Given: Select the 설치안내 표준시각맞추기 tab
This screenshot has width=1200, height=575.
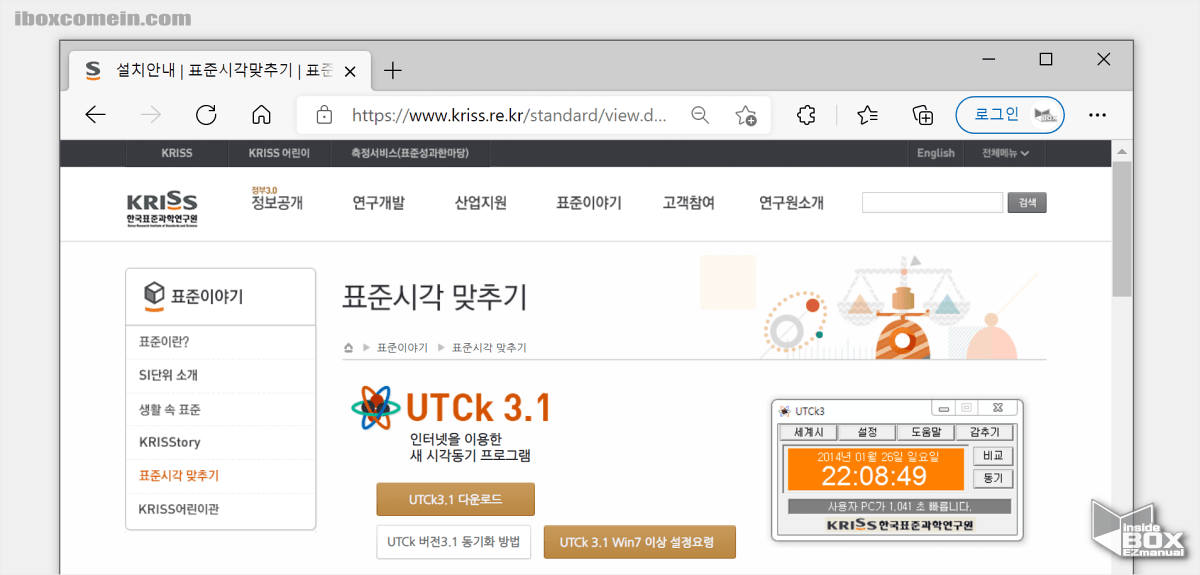Looking at the screenshot, I should [x=219, y=70].
